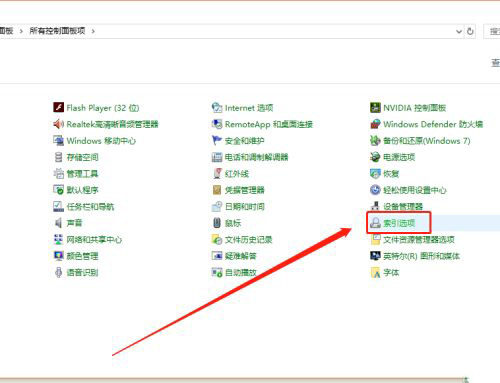
Task: Open the 语音识别 microphone icon
Action: (58, 272)
